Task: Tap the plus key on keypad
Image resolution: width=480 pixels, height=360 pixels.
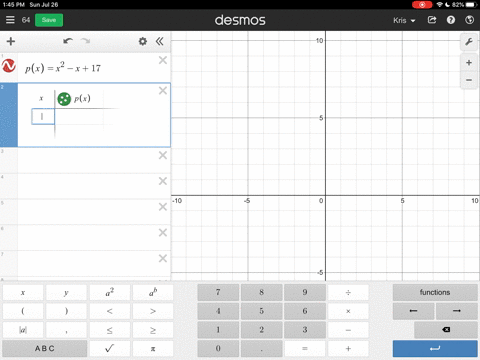Action: (348, 349)
